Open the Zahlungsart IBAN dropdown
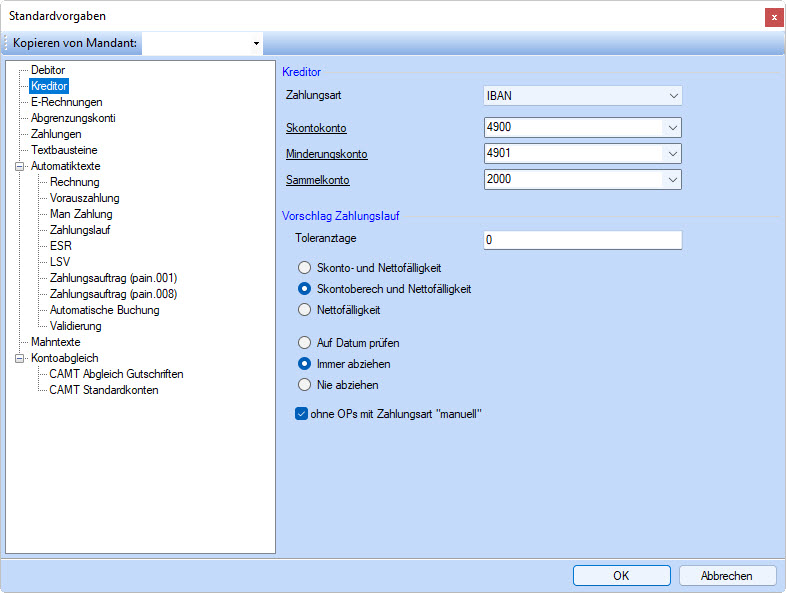Image resolution: width=786 pixels, height=593 pixels. point(672,96)
